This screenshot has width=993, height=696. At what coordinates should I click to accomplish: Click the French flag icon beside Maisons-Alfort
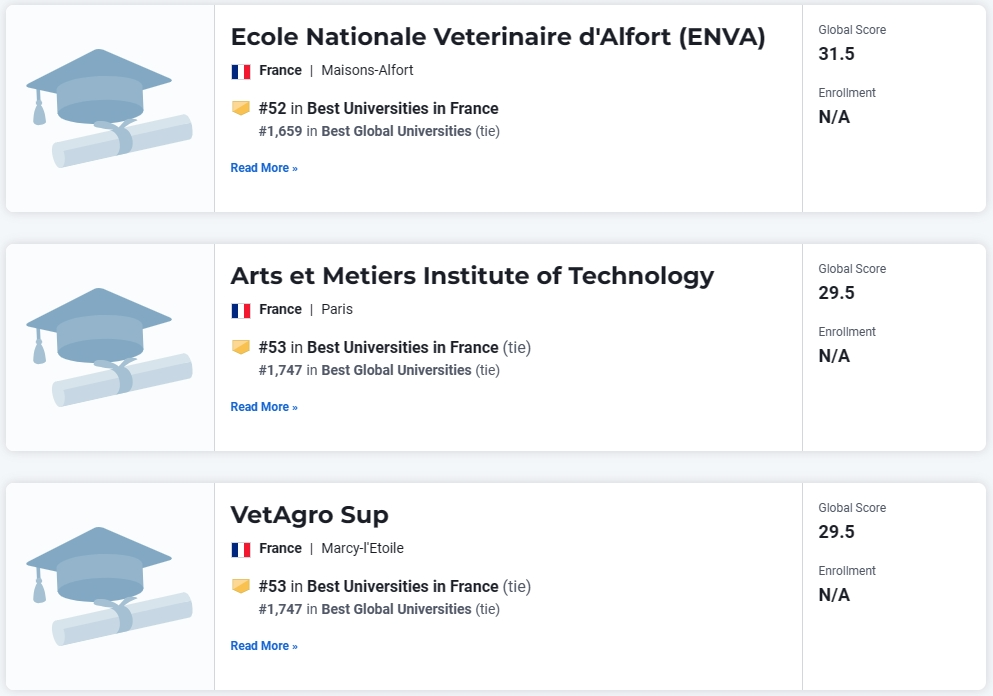point(241,72)
